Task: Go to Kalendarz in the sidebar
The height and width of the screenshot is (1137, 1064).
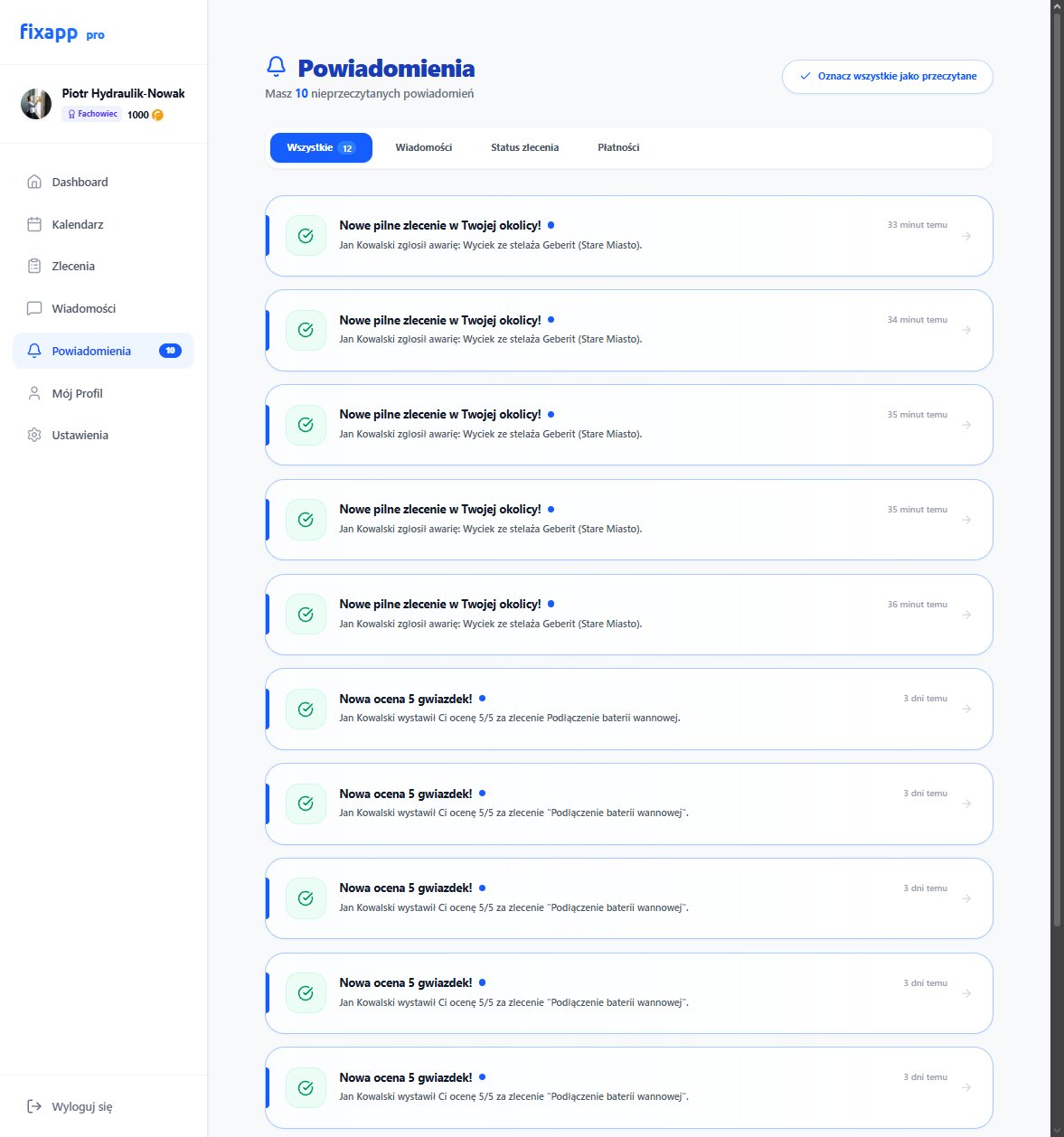Action: tap(103, 224)
